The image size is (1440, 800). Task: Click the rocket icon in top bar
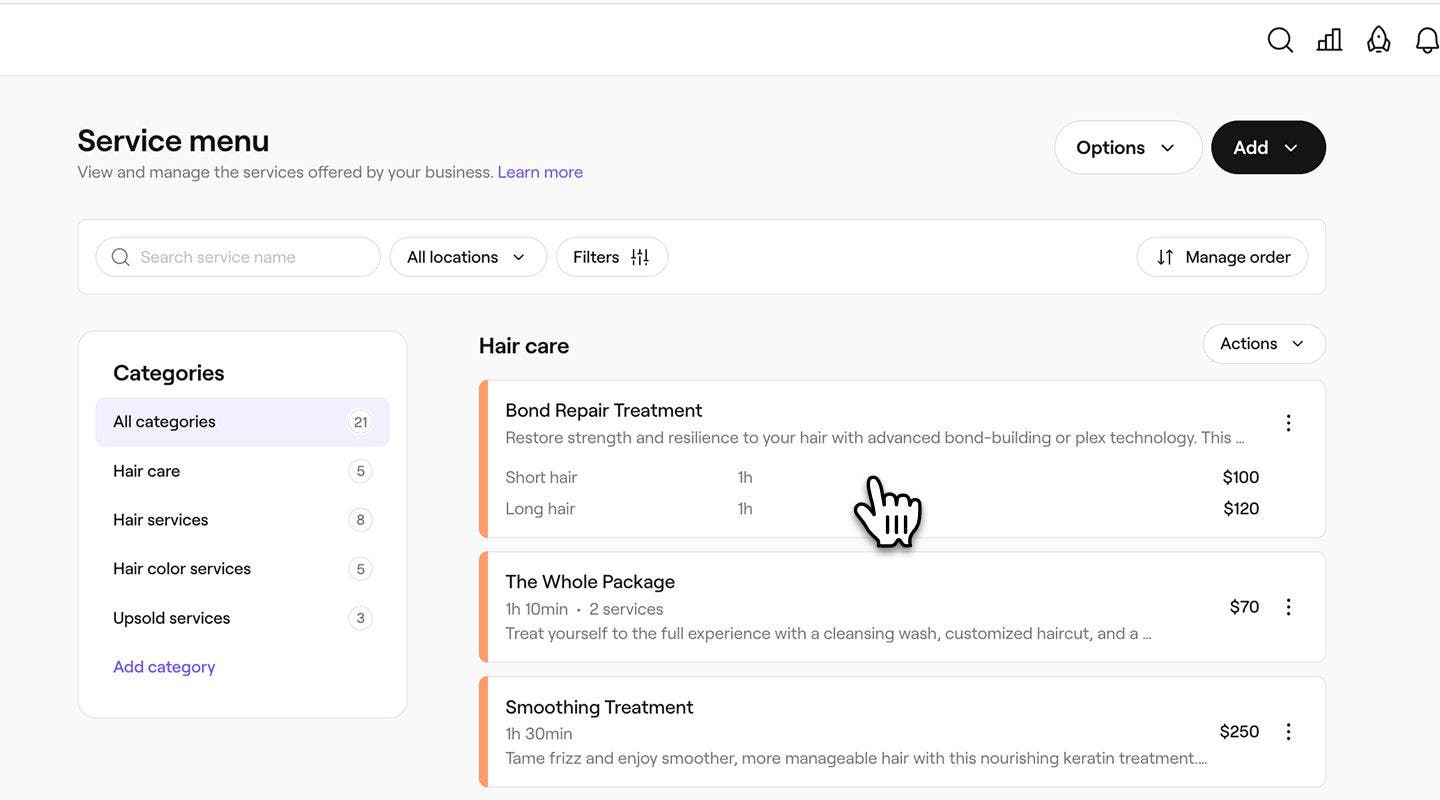[1379, 40]
